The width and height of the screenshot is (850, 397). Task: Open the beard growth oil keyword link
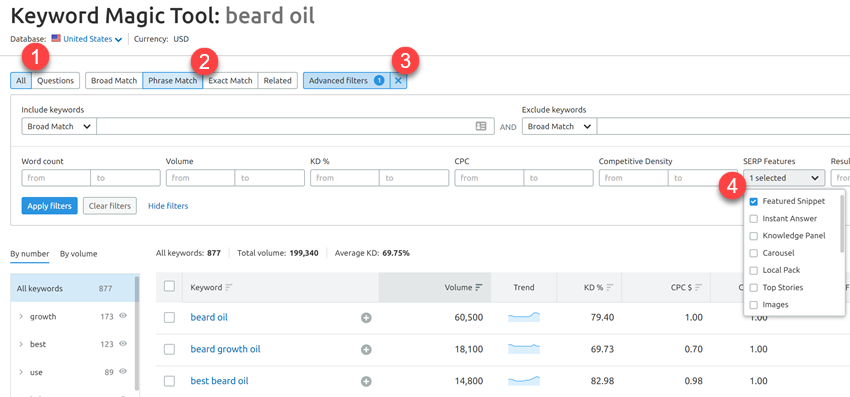[225, 349]
